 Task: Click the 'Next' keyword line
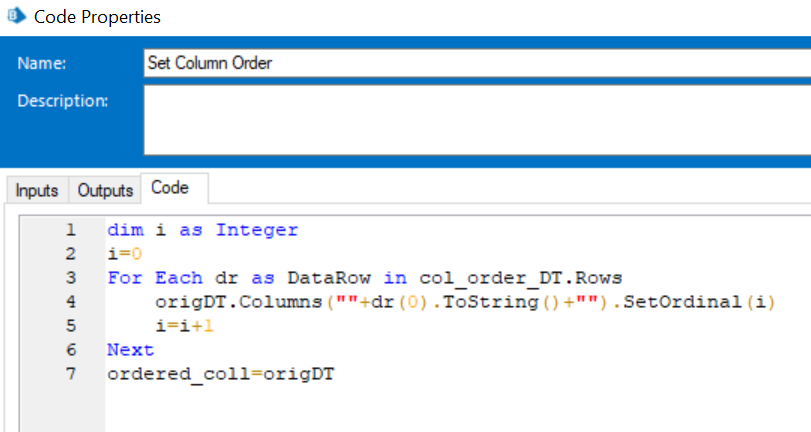click(x=130, y=350)
